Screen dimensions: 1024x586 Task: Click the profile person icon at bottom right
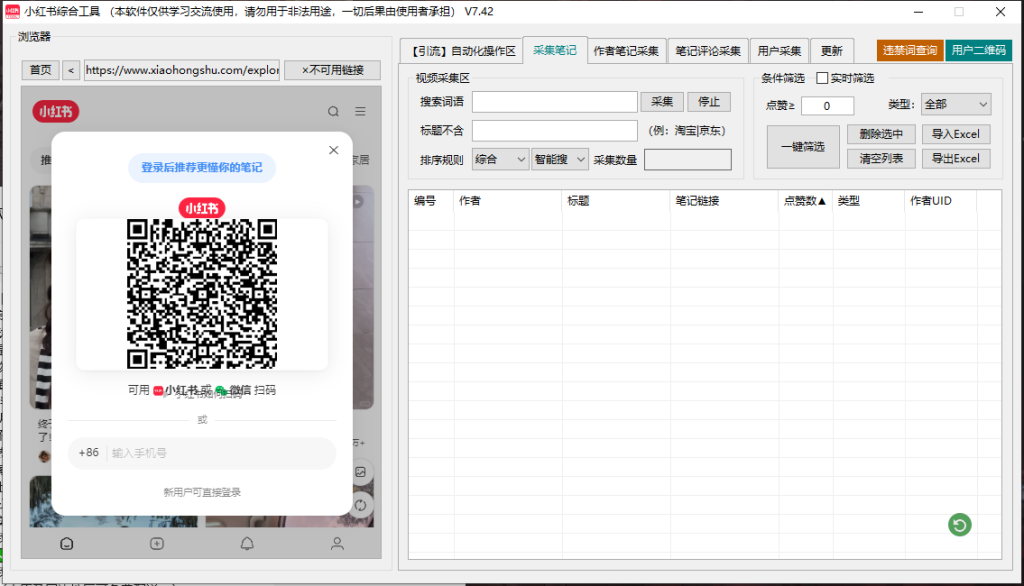pyautogui.click(x=337, y=543)
